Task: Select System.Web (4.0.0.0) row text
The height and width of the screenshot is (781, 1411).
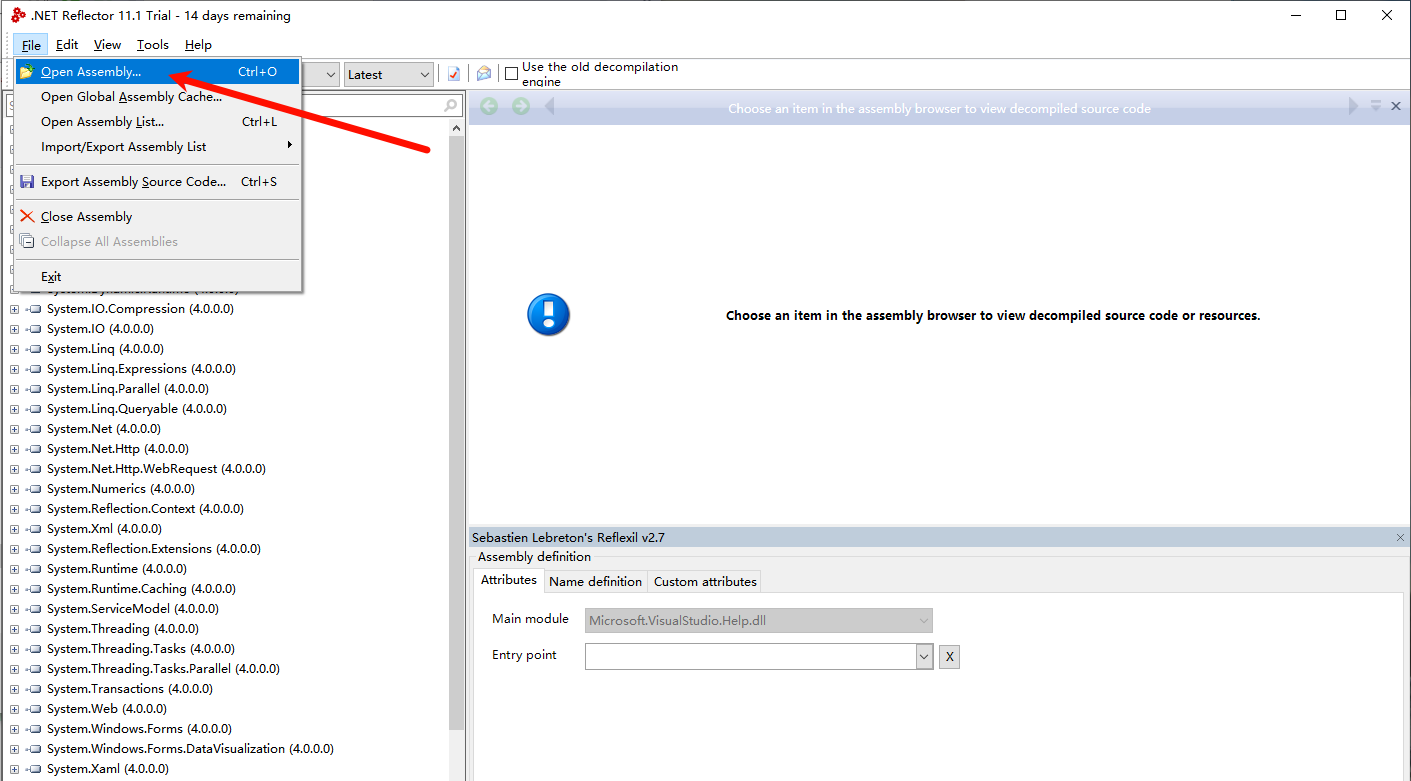Action: tap(107, 709)
